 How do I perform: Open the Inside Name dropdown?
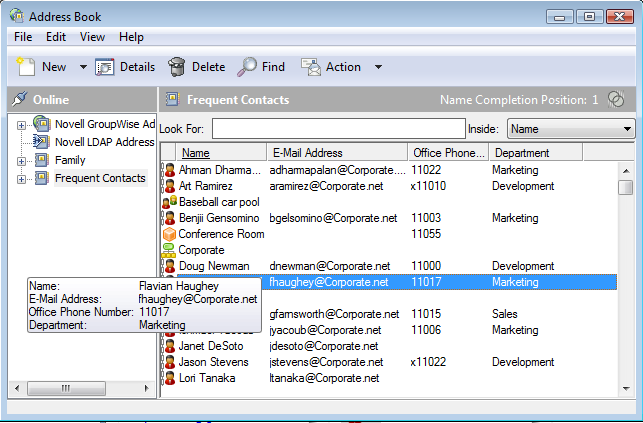pos(571,129)
